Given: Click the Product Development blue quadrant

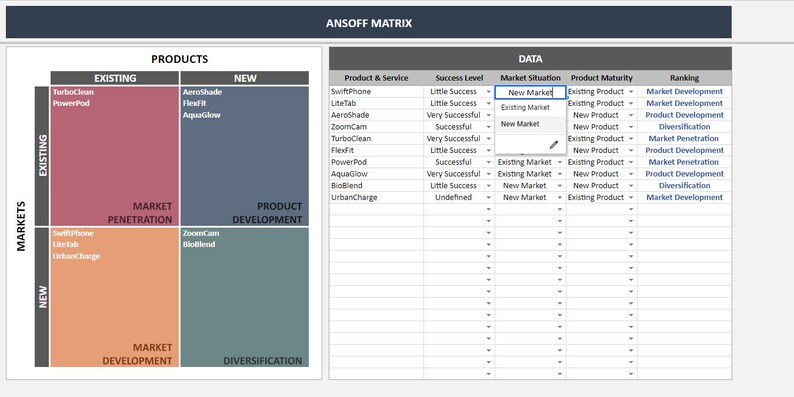Looking at the screenshot, I should (x=245, y=156).
